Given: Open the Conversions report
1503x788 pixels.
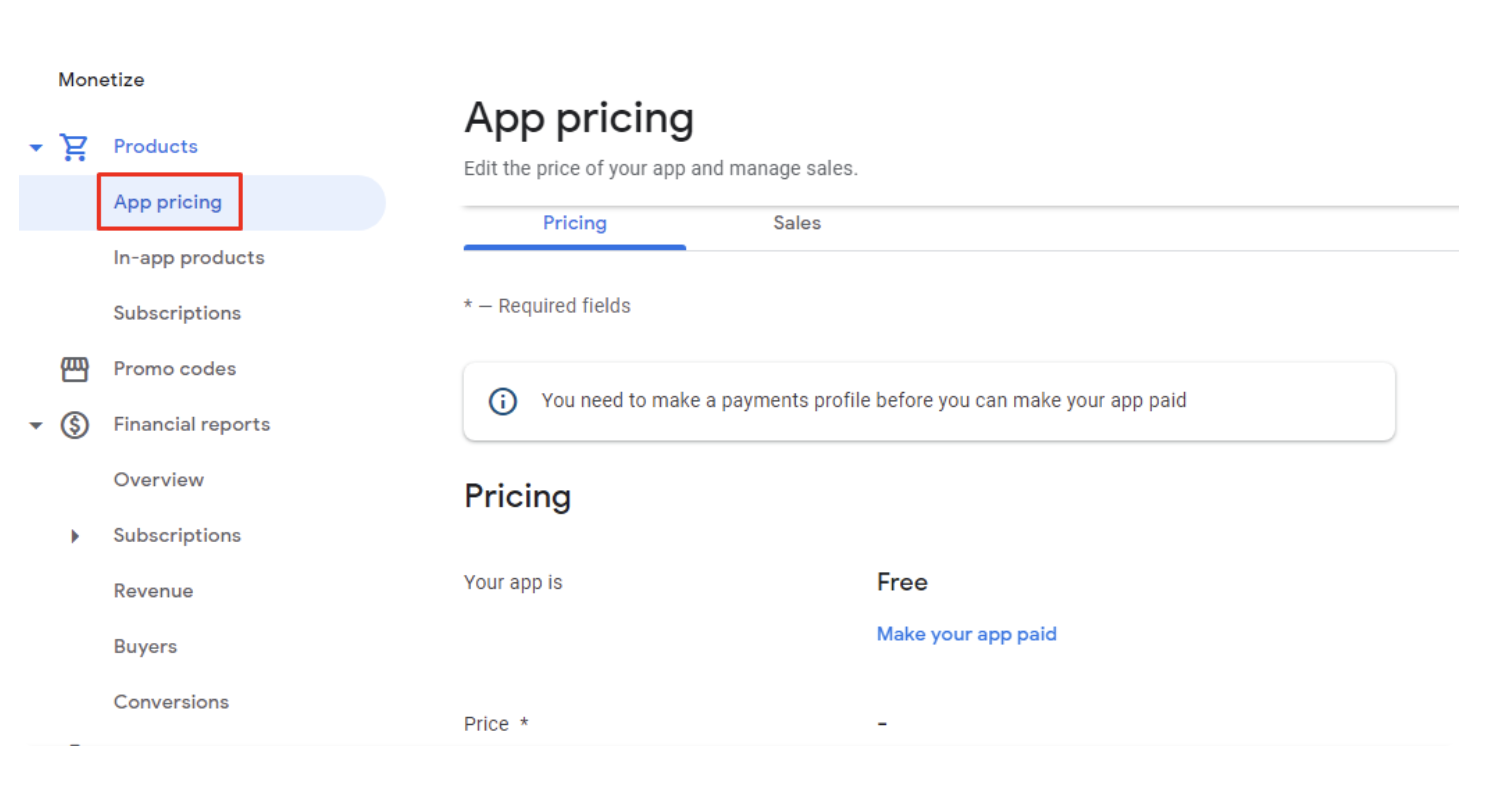Looking at the screenshot, I should [171, 702].
